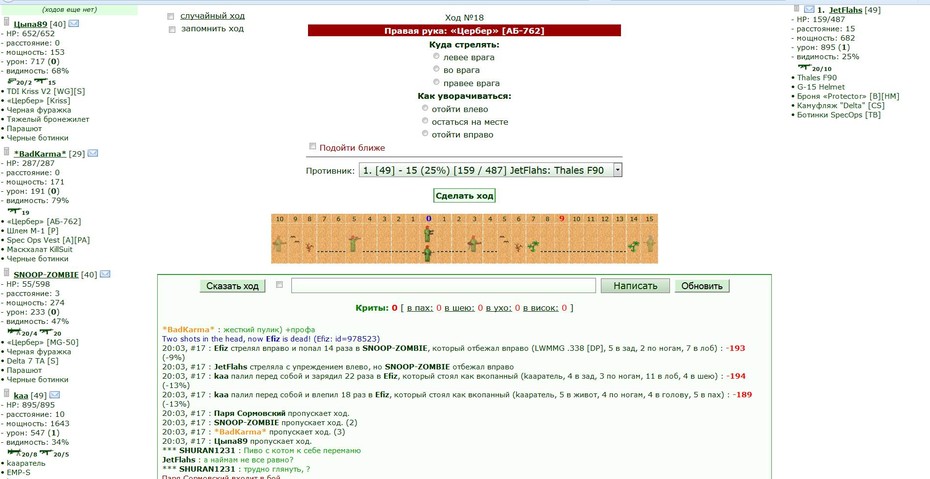Screen dimensions: 930x479
Task: Click Цыпа89's rifle icon with 15 ammo
Action: 40,81
